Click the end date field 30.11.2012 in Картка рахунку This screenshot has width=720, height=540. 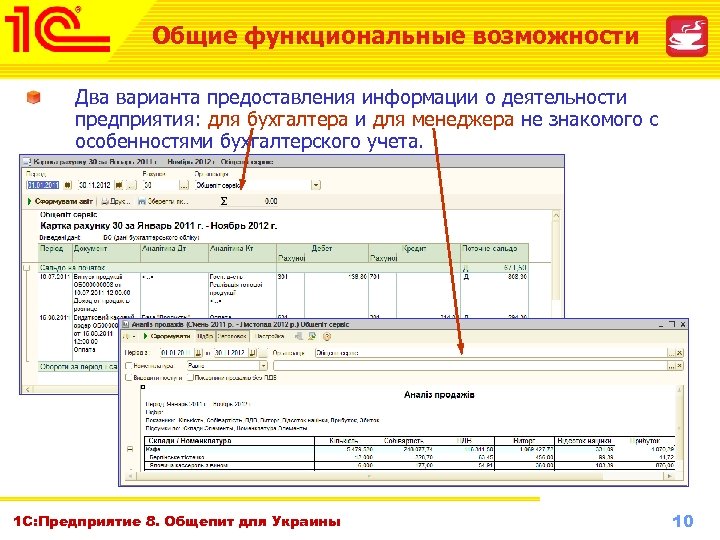[x=95, y=185]
